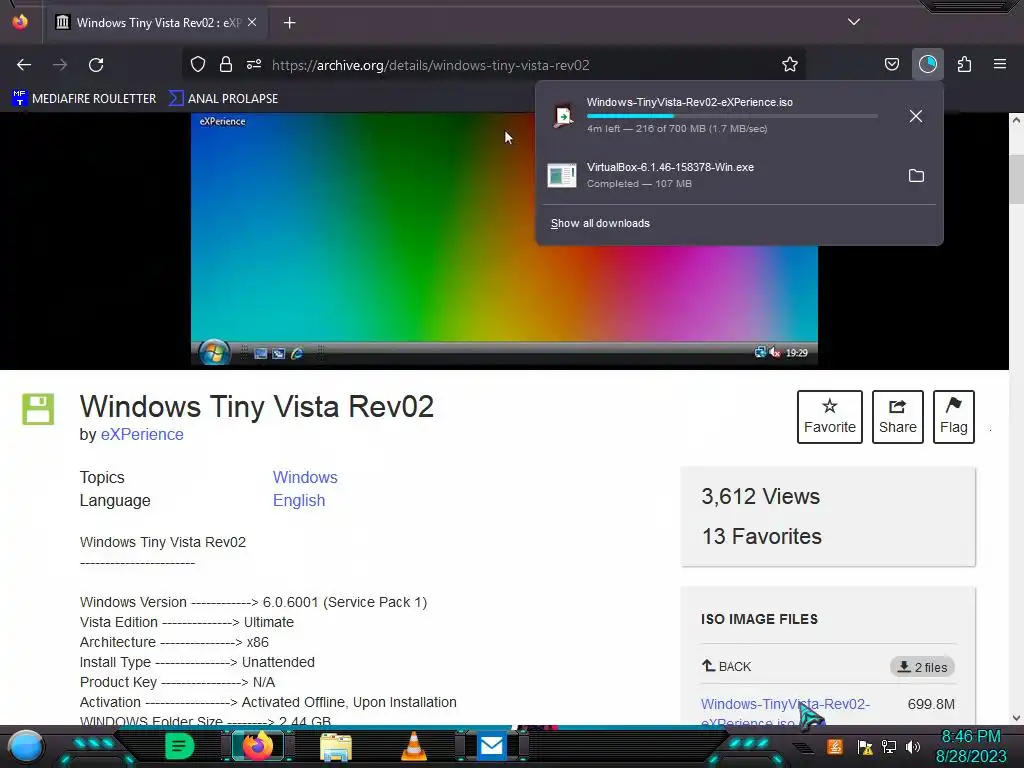
Task: Click the 13 Favorites text
Action: pos(761,536)
